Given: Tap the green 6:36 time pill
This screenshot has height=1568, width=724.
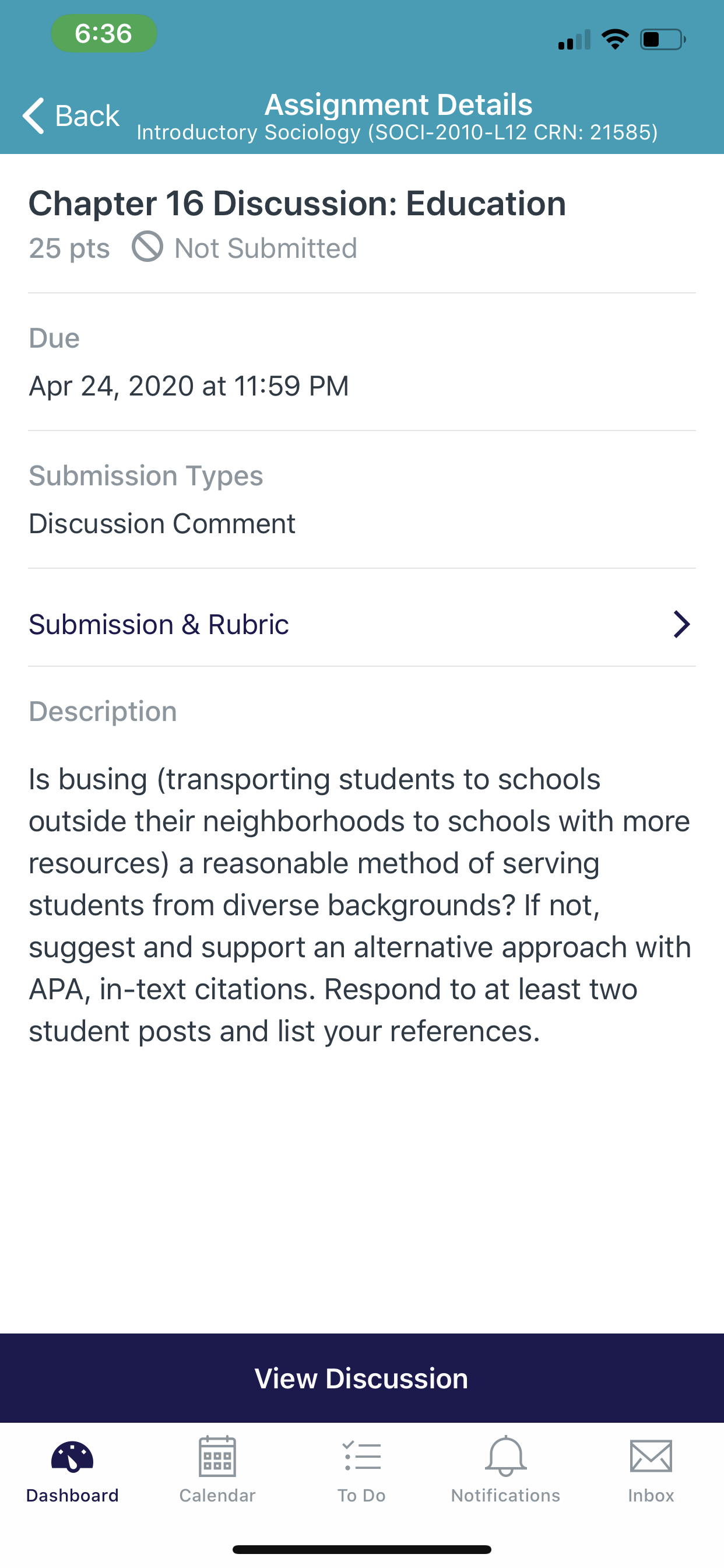Looking at the screenshot, I should point(104,33).
